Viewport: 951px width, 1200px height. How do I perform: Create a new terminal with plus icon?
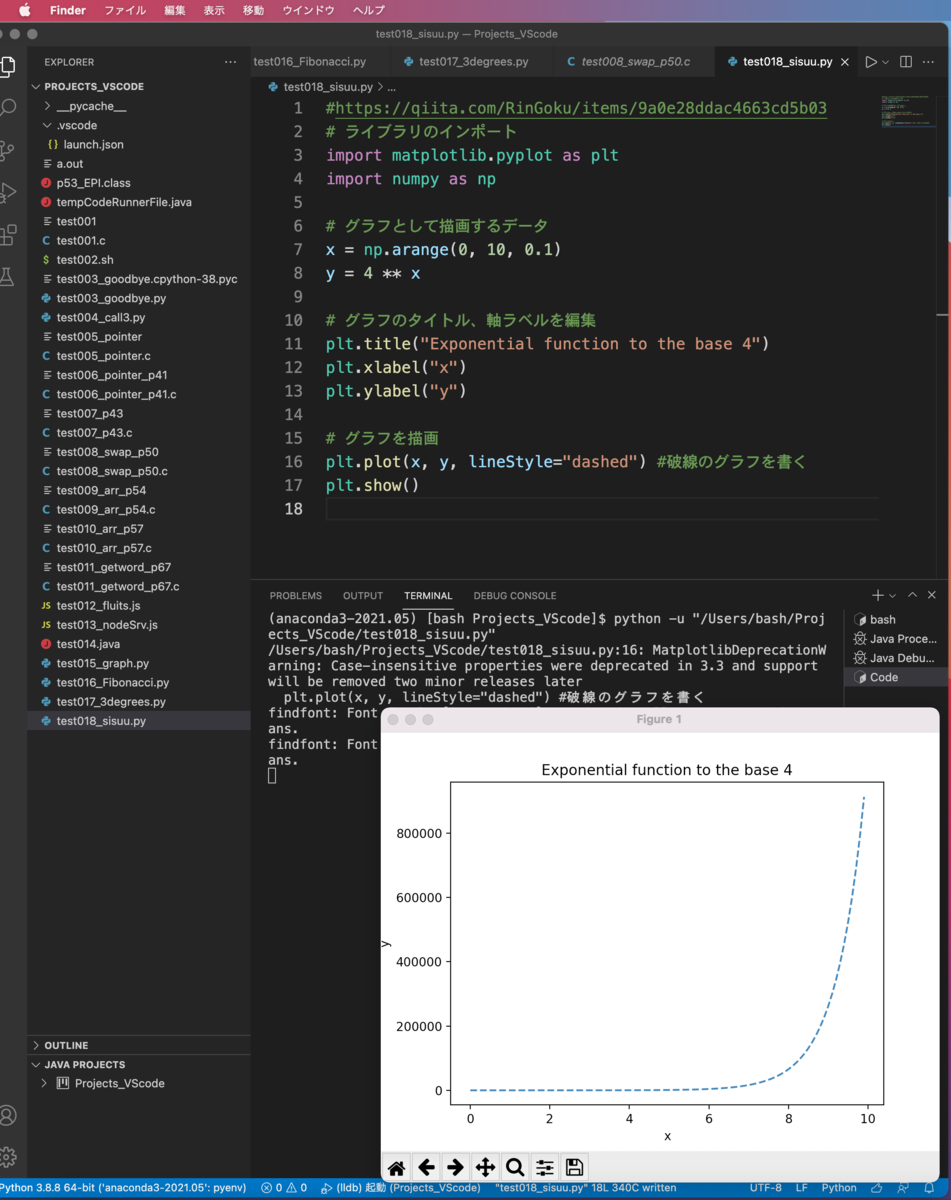tap(877, 595)
